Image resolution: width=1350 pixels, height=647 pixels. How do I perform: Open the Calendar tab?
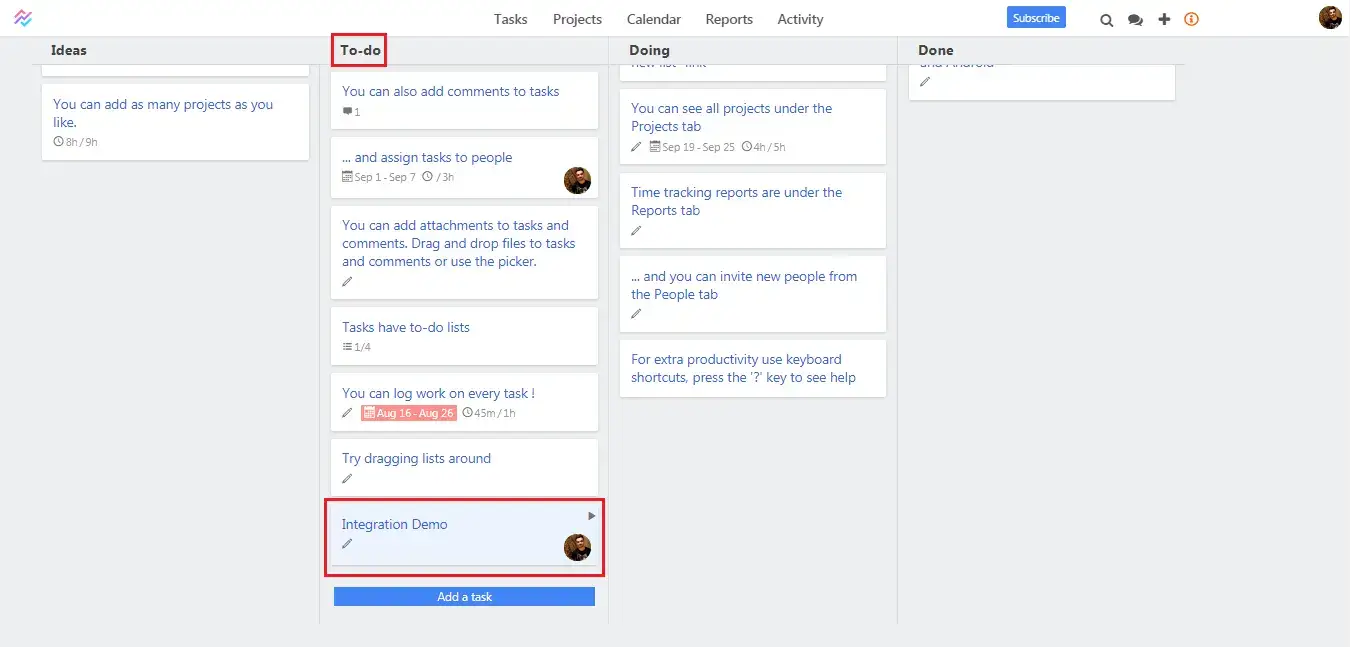pos(653,19)
